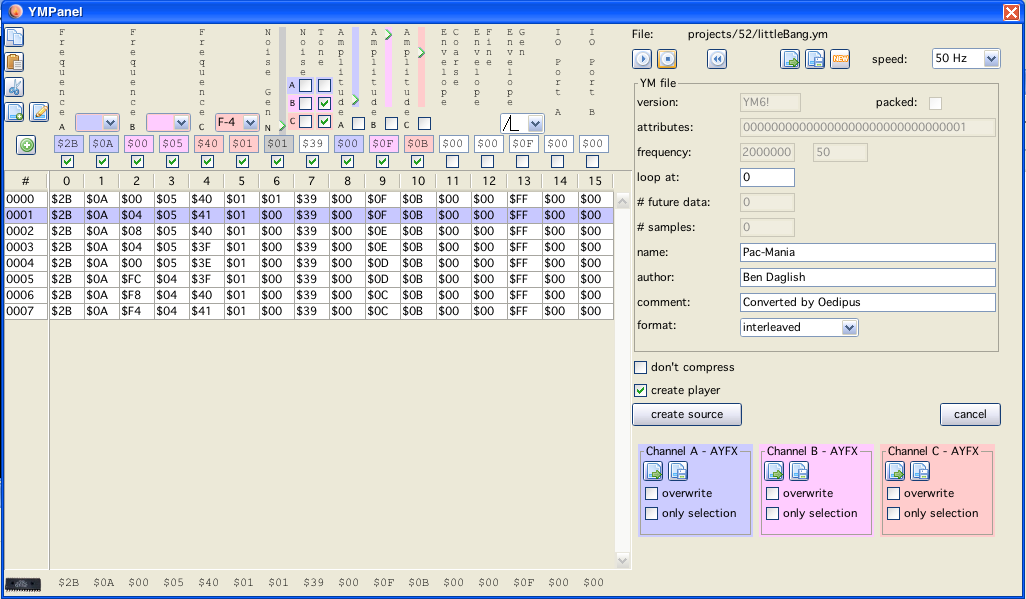Screen dimensions: 1026x599
Task: Click the Channel C AYFX save icon
Action: (x=920, y=471)
